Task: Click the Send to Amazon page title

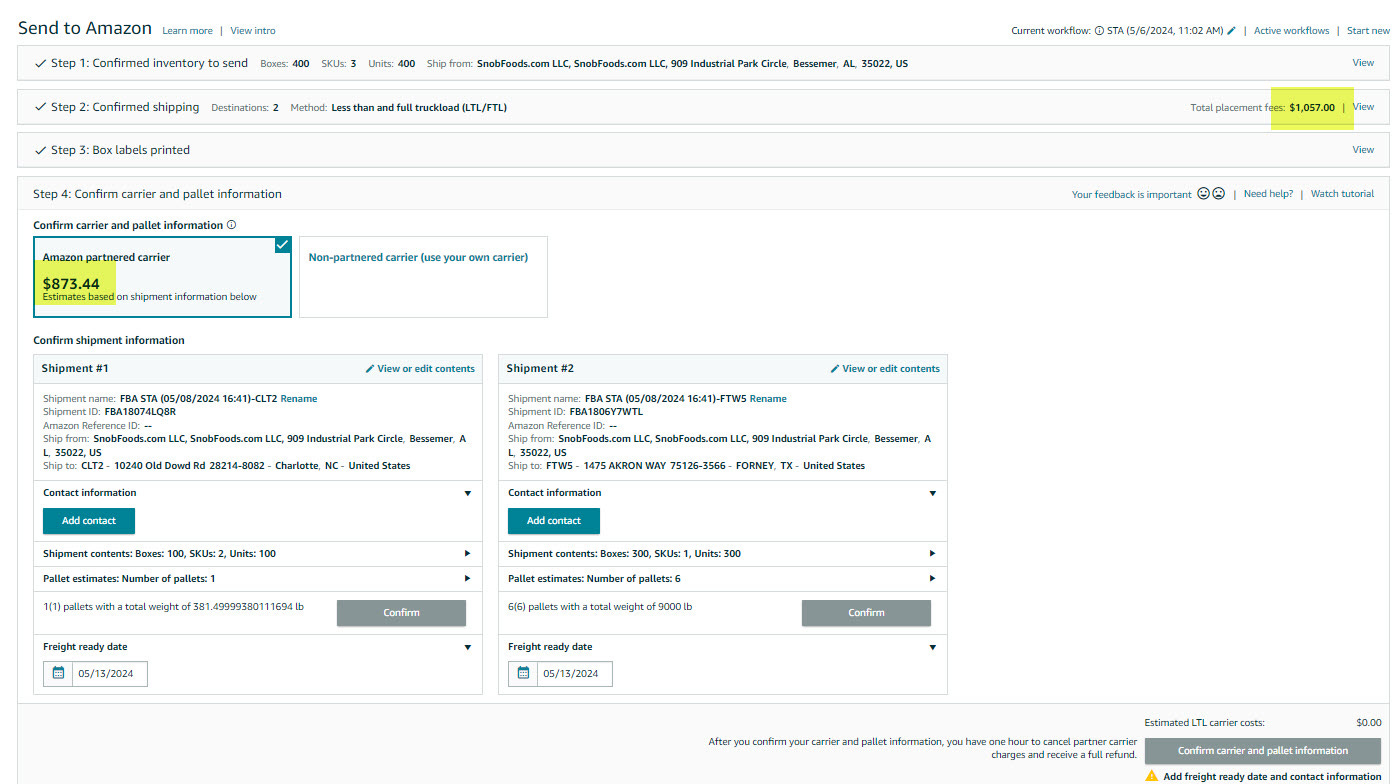Action: click(x=85, y=28)
